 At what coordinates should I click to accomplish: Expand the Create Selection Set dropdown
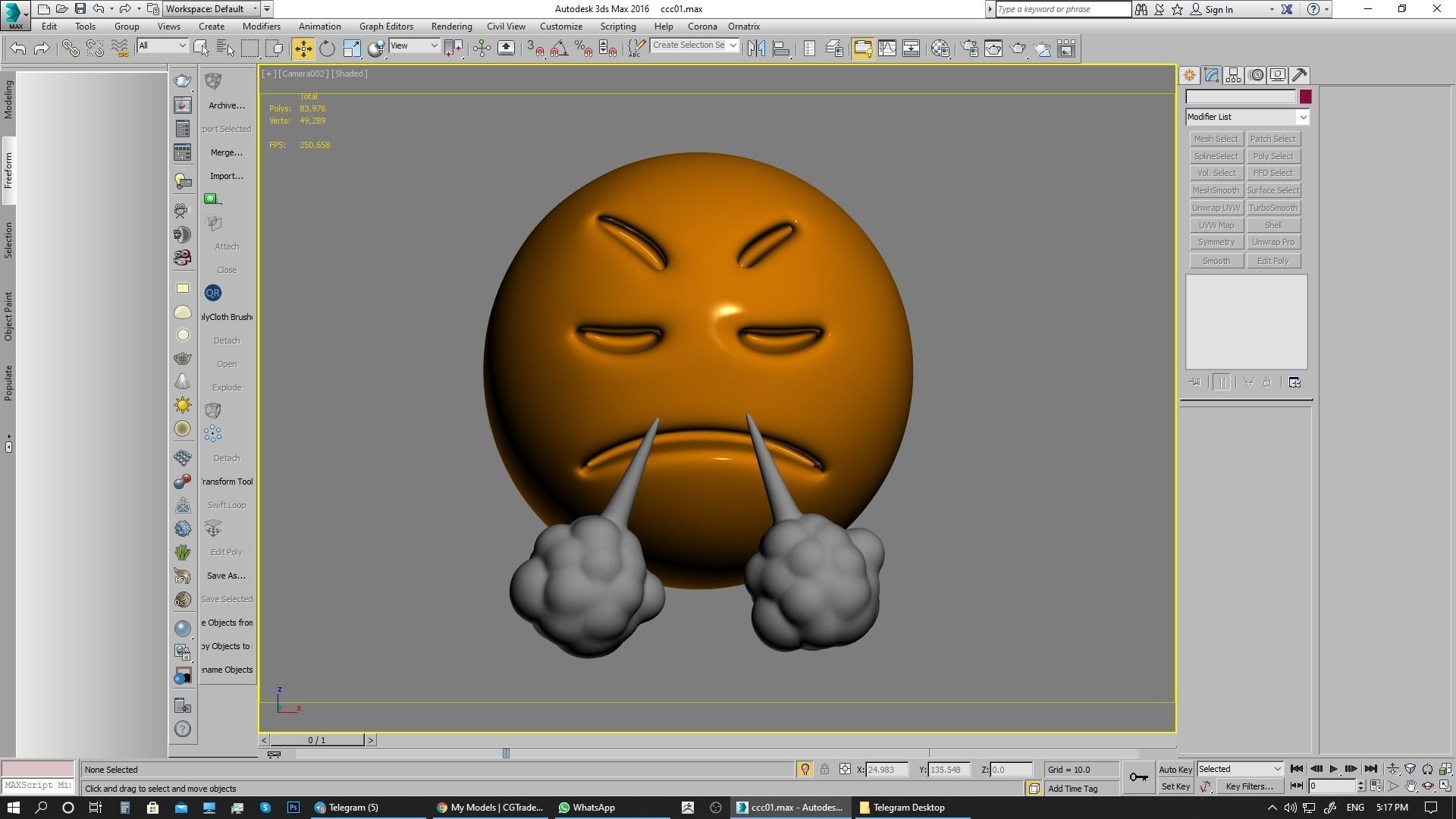[733, 45]
